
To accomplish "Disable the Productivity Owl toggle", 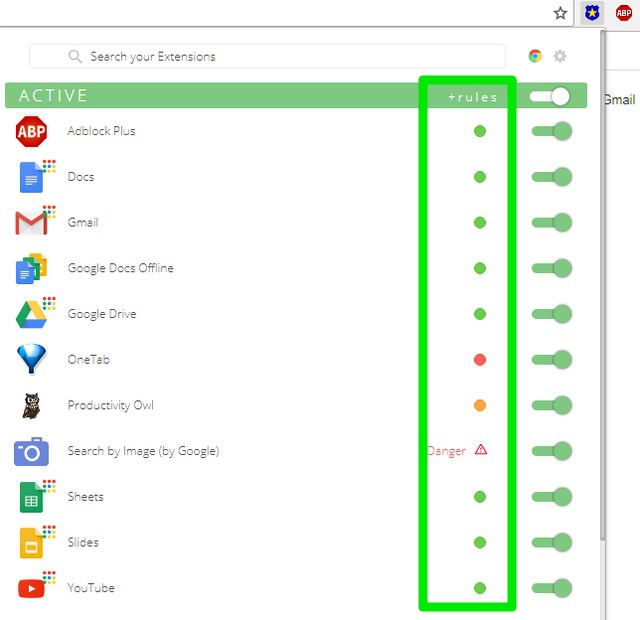I will coord(552,405).
